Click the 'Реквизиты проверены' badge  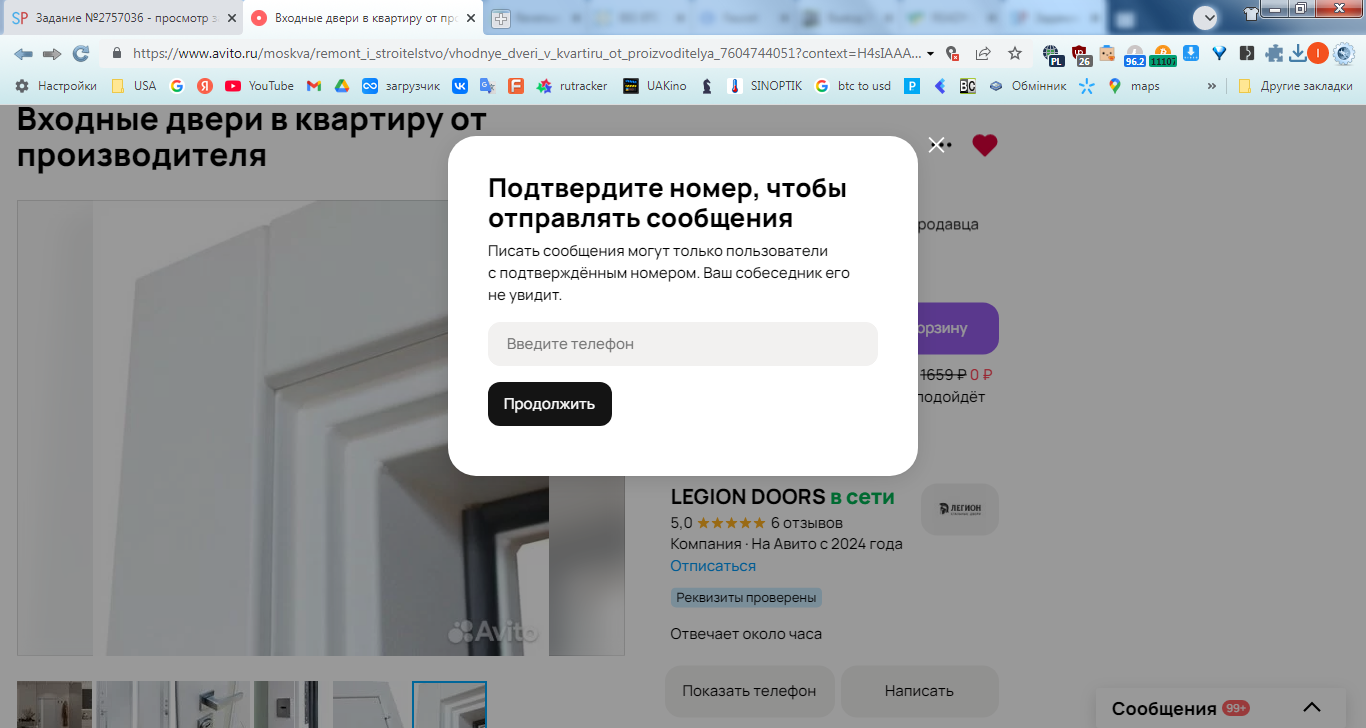coord(746,598)
